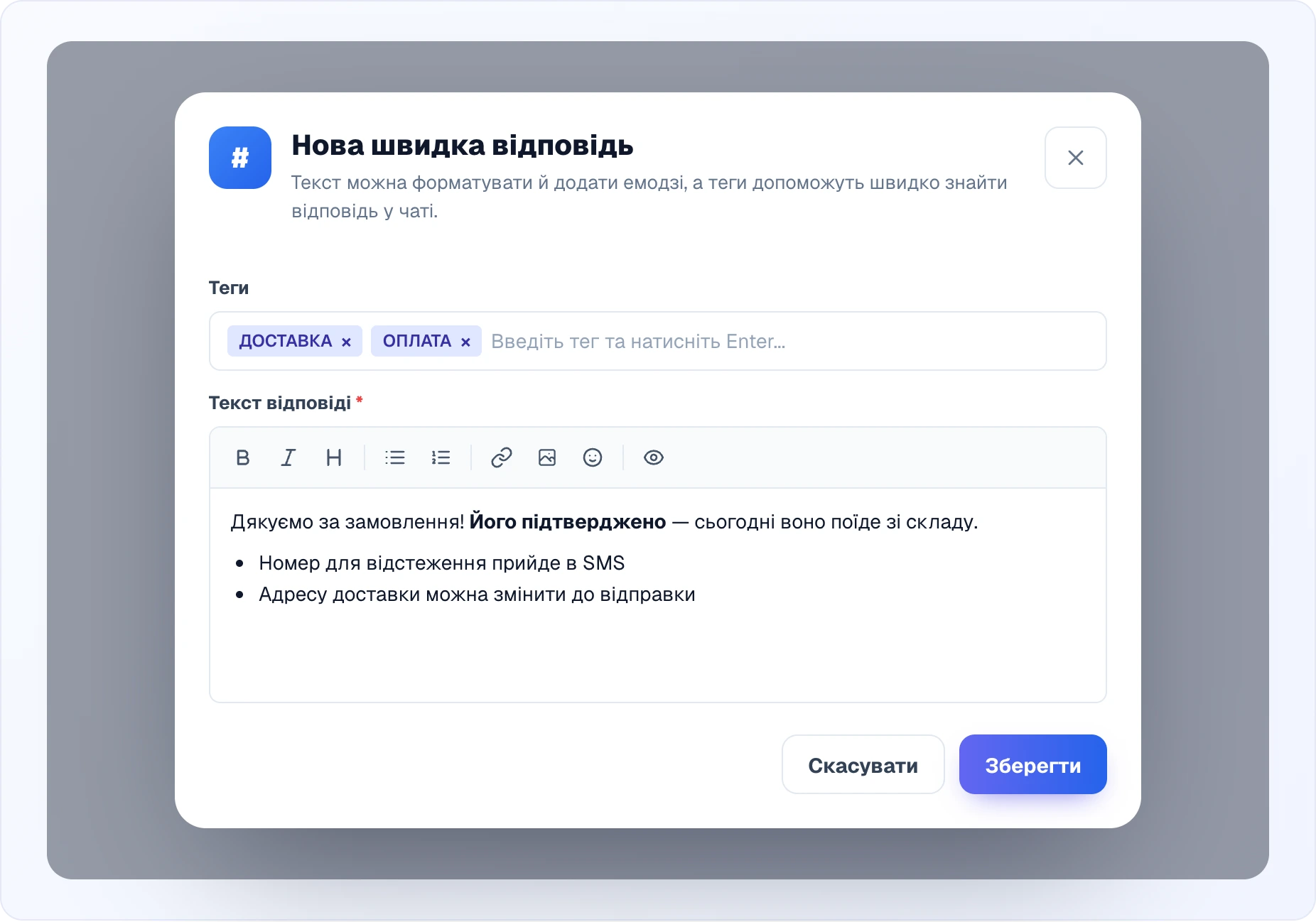Image resolution: width=1316 pixels, height=922 pixels.
Task: Apply italic formatting
Action: point(288,457)
